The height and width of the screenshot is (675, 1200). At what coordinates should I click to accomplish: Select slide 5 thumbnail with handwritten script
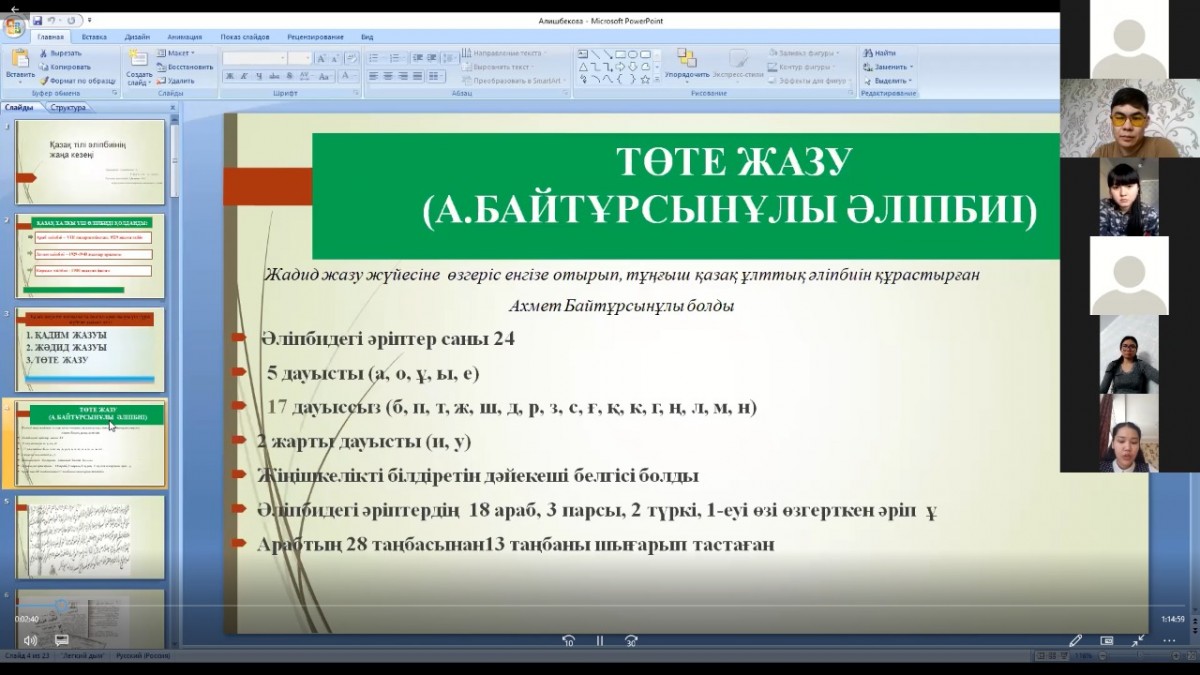(90, 537)
